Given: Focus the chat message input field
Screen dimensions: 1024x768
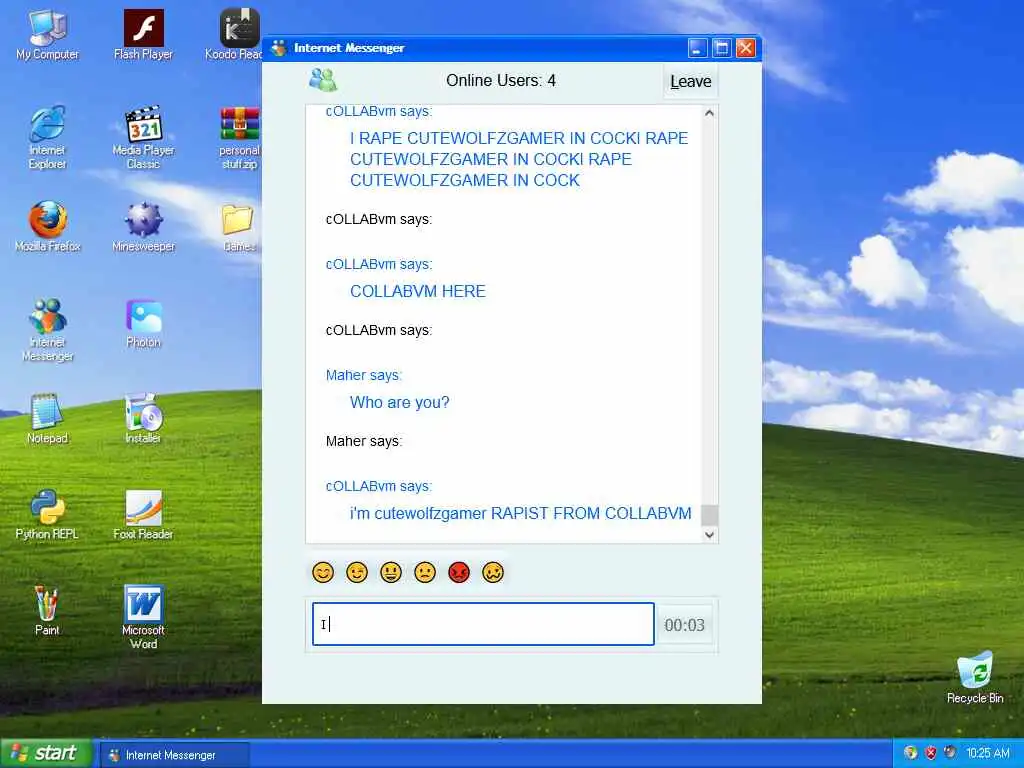Looking at the screenshot, I should click(x=483, y=624).
